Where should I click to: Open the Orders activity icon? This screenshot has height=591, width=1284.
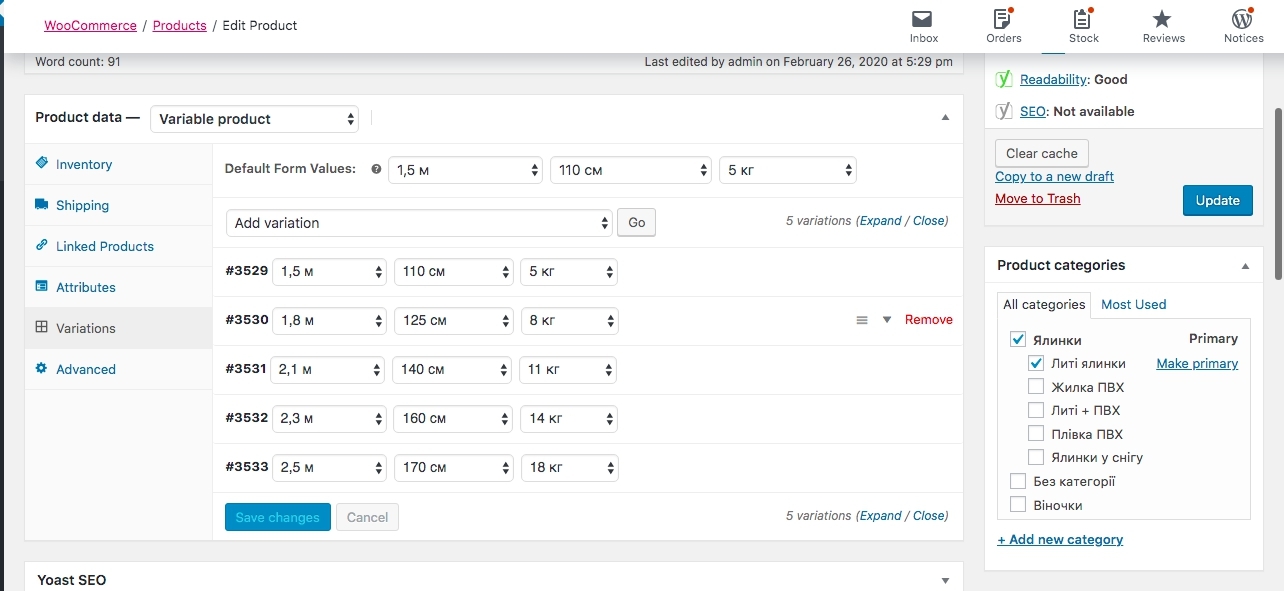tap(1003, 20)
